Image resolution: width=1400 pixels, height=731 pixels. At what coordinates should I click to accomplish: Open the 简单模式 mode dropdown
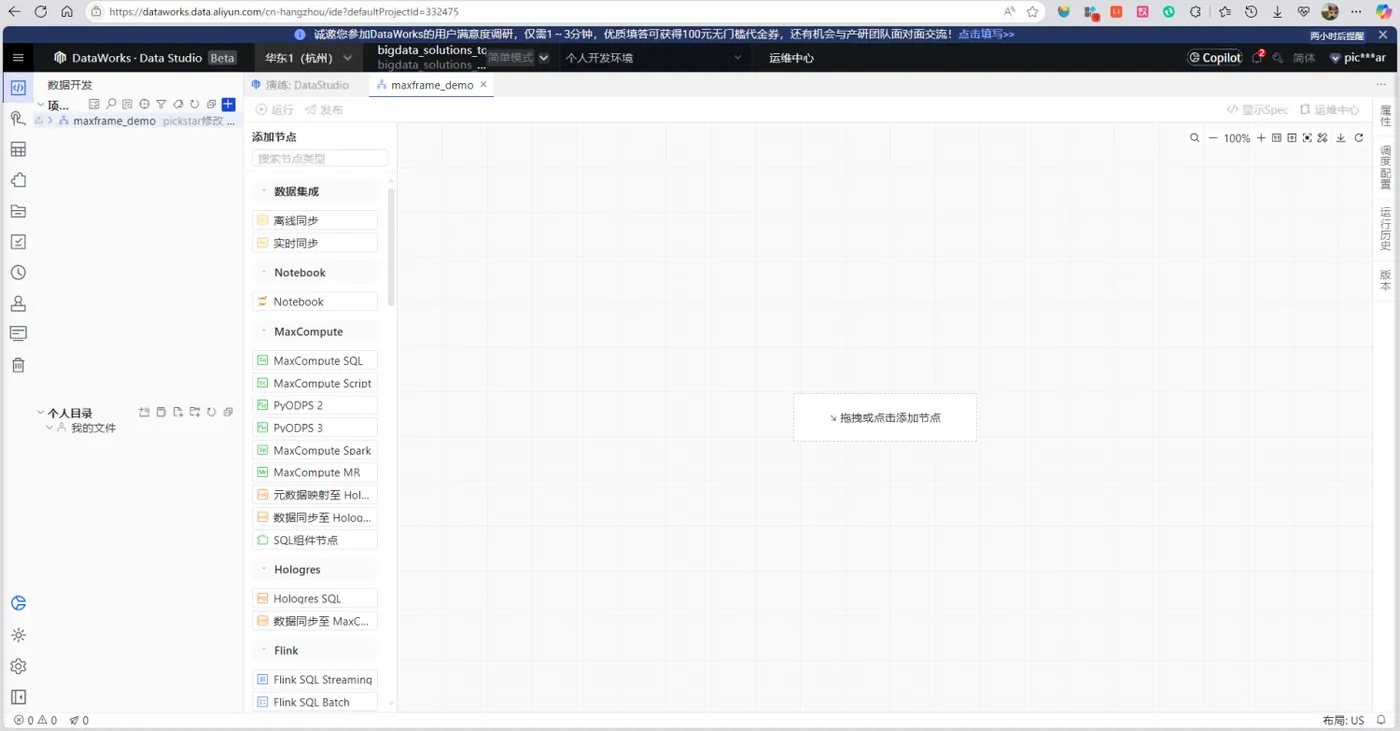click(518, 58)
